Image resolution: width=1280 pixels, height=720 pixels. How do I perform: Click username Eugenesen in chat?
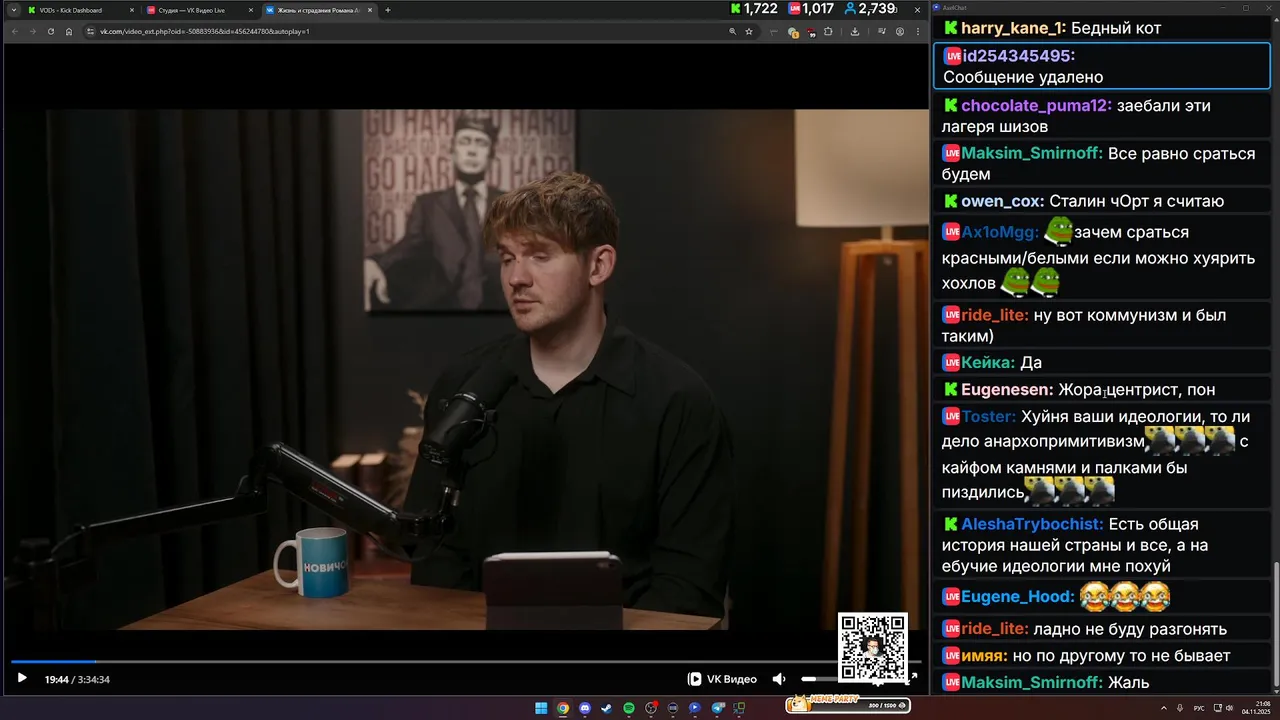pyautogui.click(x=1007, y=389)
